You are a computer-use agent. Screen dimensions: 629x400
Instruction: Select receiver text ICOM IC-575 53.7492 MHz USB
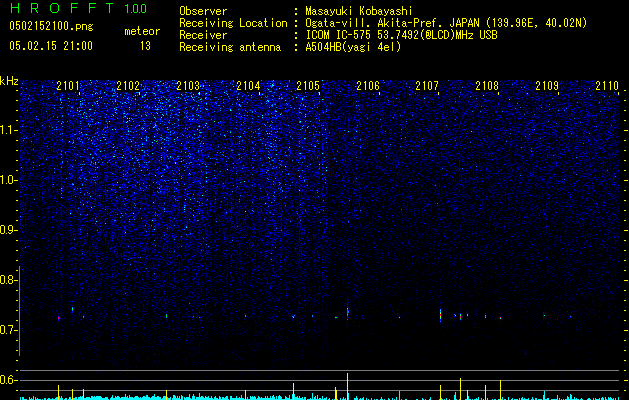coord(401,35)
